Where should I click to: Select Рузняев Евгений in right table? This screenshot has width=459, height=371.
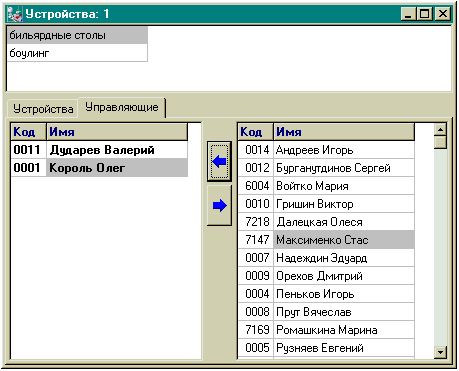click(344, 348)
